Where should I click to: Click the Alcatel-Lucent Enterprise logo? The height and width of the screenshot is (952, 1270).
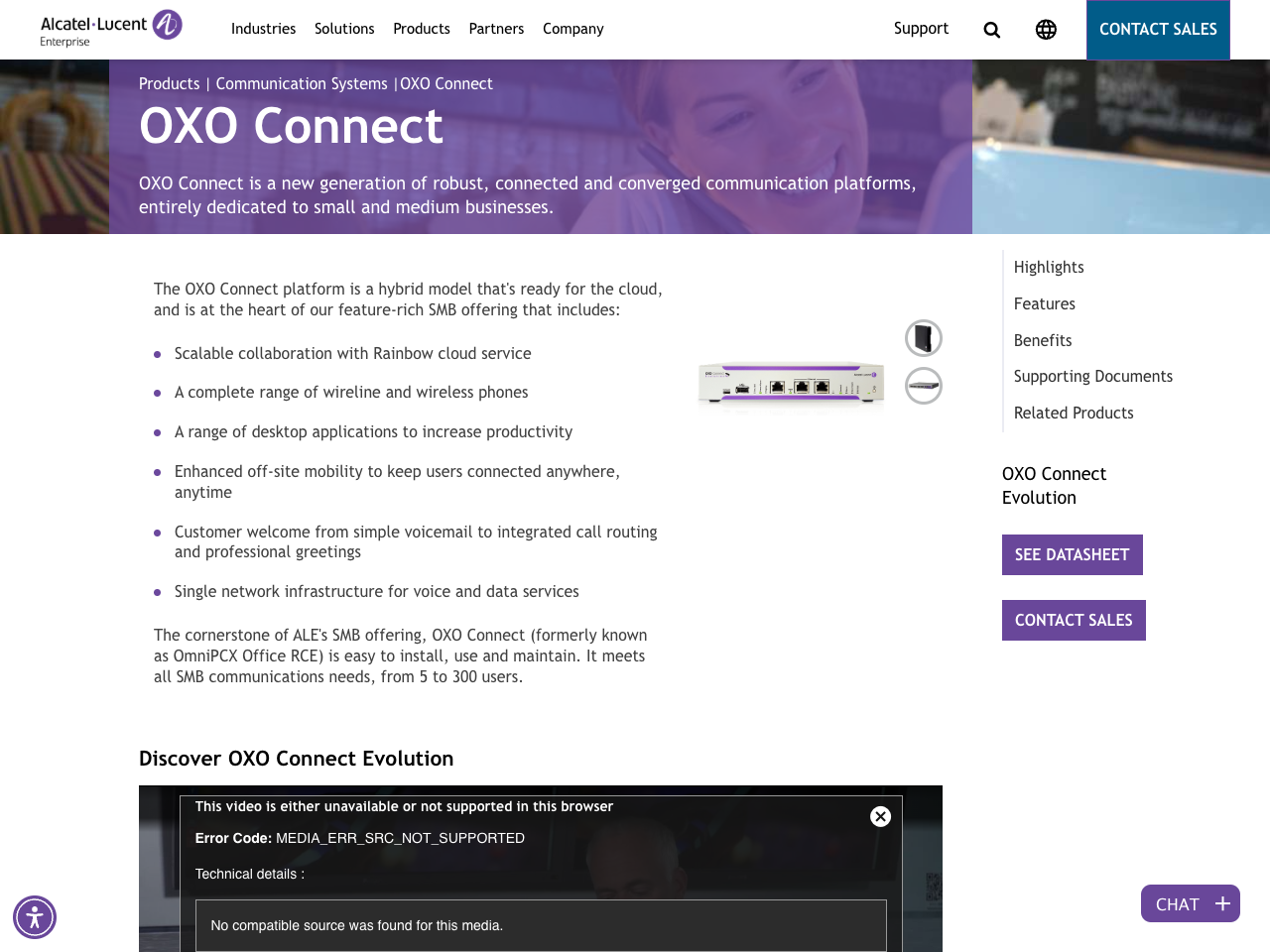coord(111,29)
